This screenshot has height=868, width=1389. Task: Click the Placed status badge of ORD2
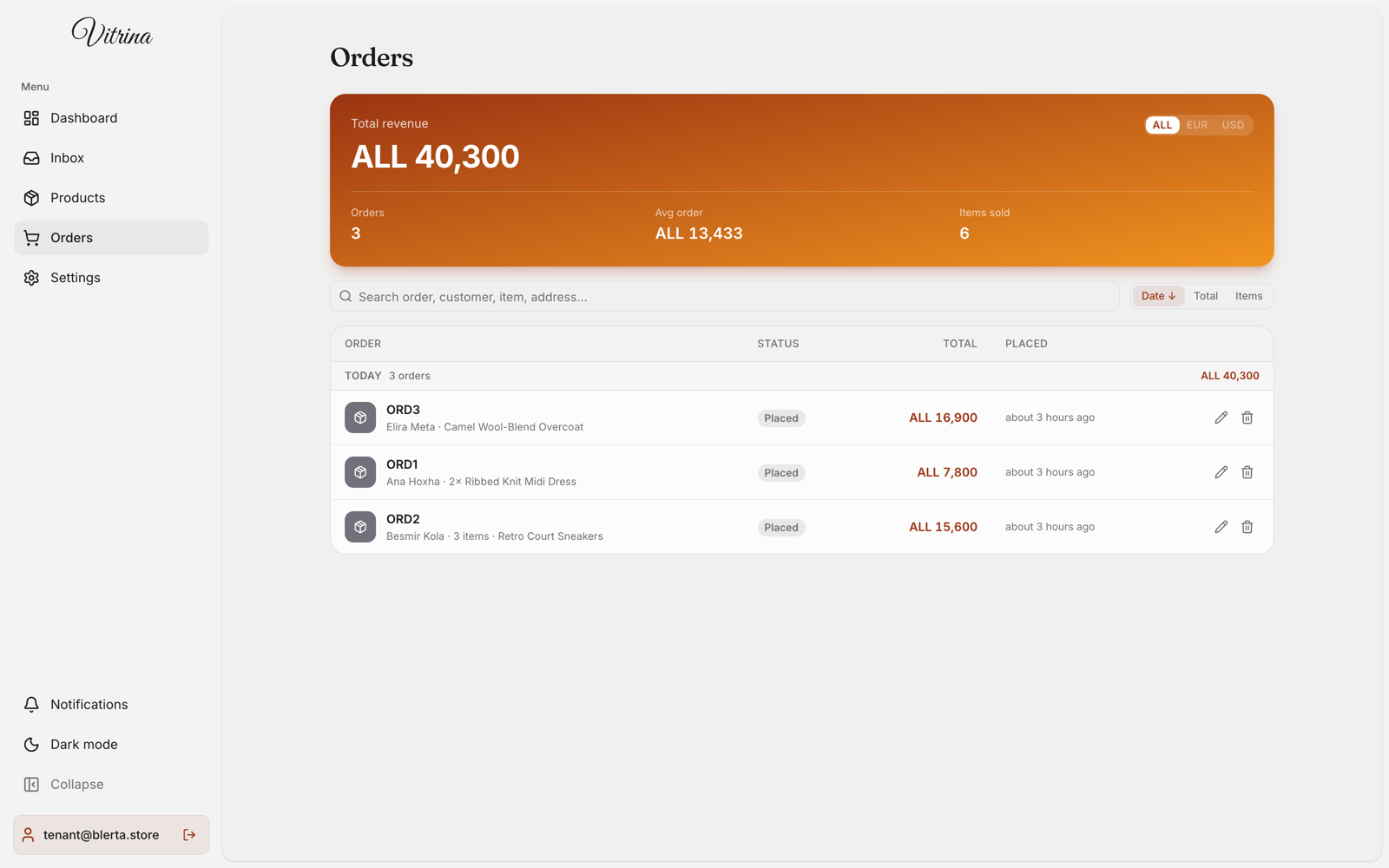781,528
